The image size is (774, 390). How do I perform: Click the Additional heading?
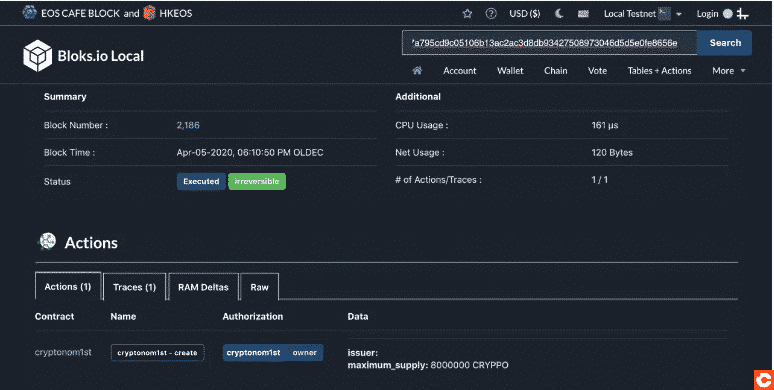[x=418, y=97]
